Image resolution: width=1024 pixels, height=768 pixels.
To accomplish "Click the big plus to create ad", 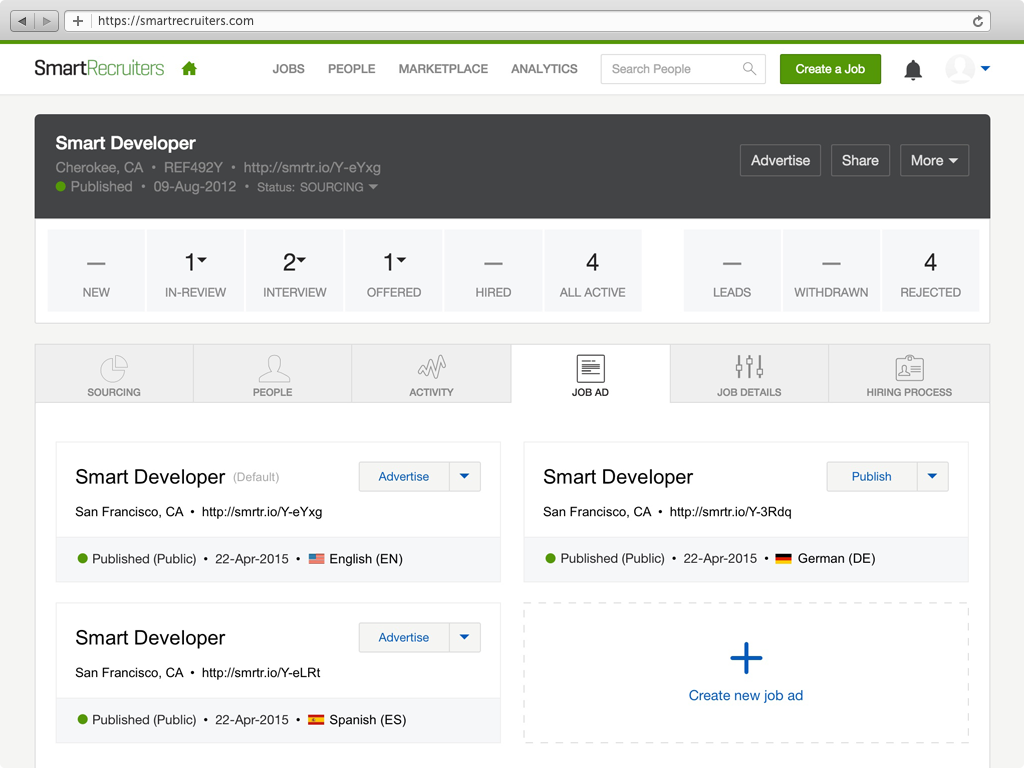I will (x=746, y=658).
